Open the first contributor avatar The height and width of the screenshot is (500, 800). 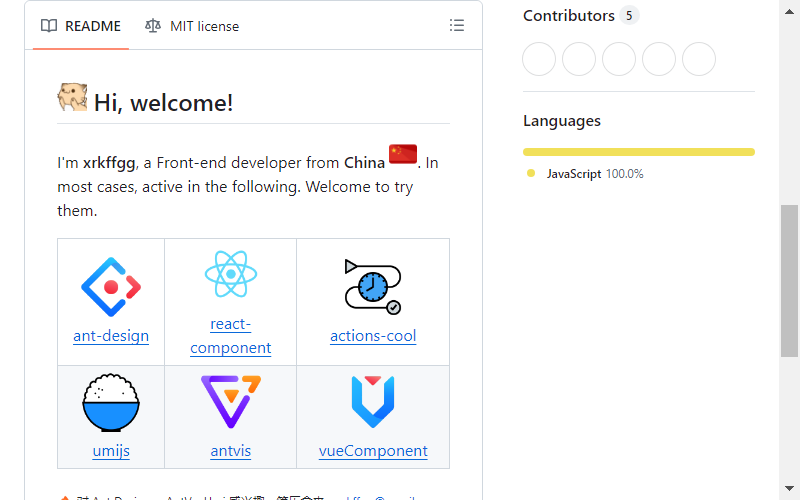[x=539, y=59]
